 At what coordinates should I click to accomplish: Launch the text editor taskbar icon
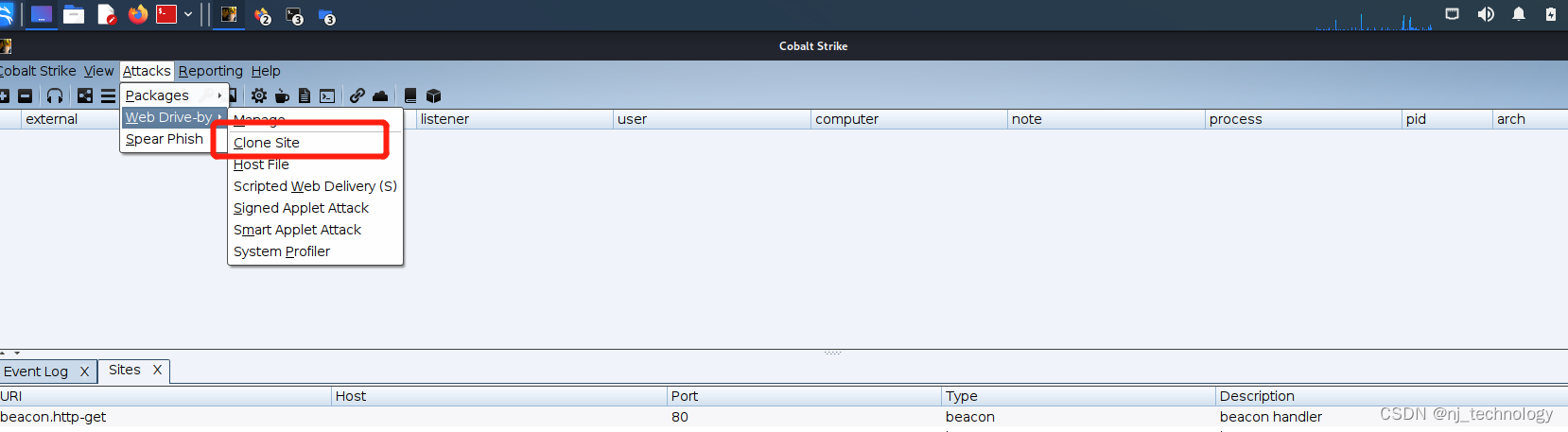click(x=106, y=14)
